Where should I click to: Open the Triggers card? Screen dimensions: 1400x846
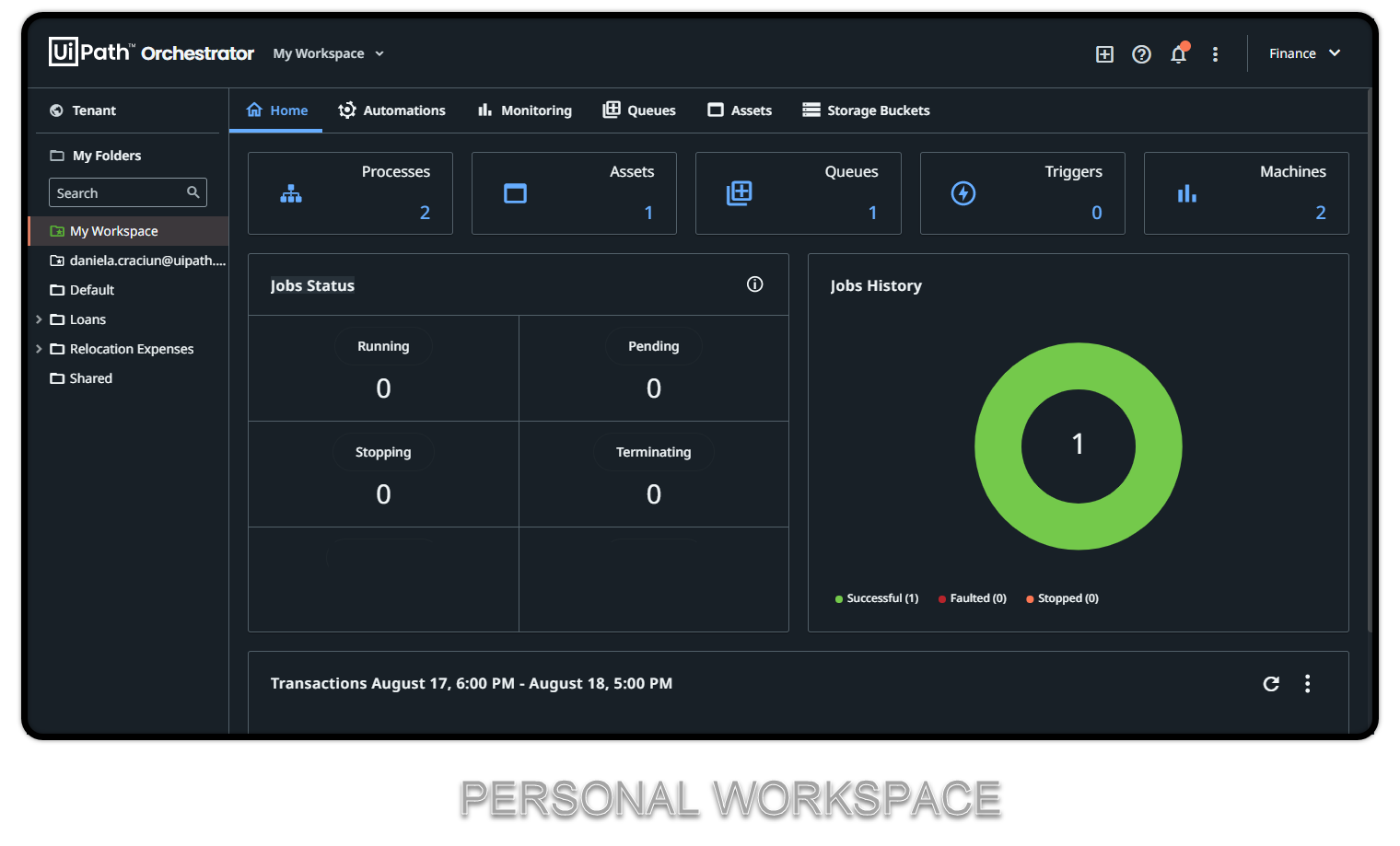(1022, 193)
